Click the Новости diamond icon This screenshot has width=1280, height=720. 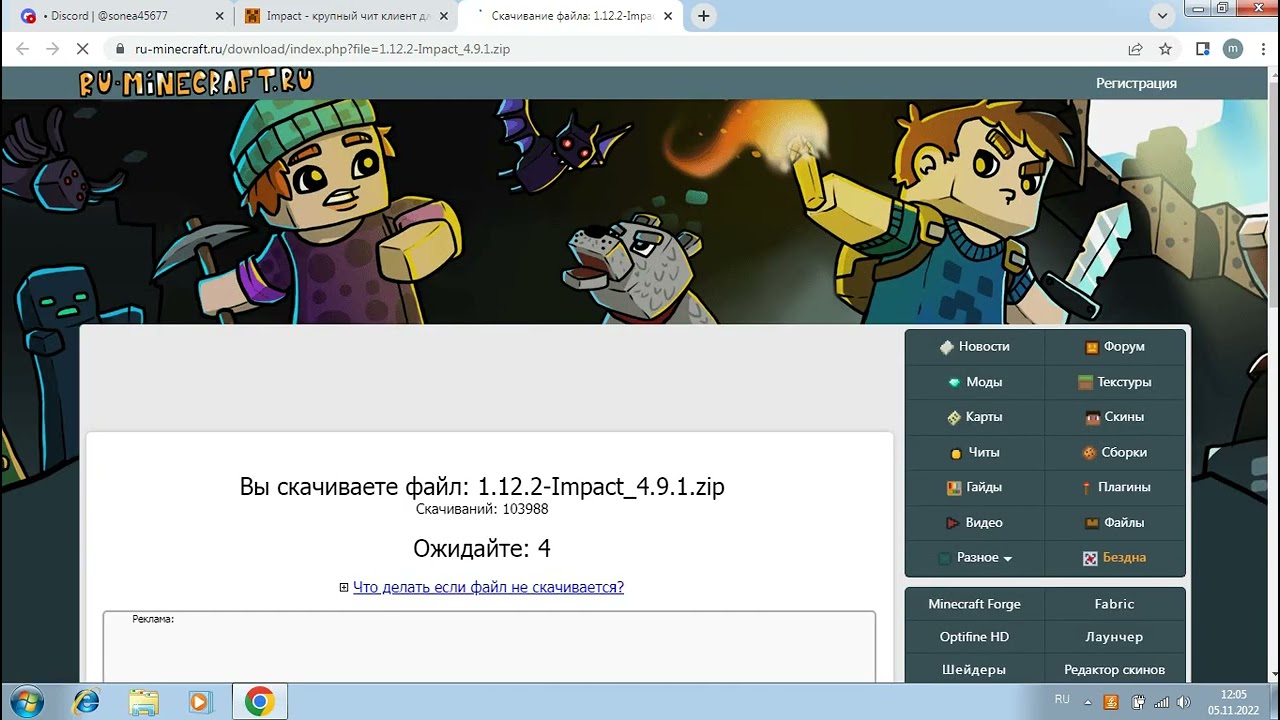pyautogui.click(x=946, y=347)
